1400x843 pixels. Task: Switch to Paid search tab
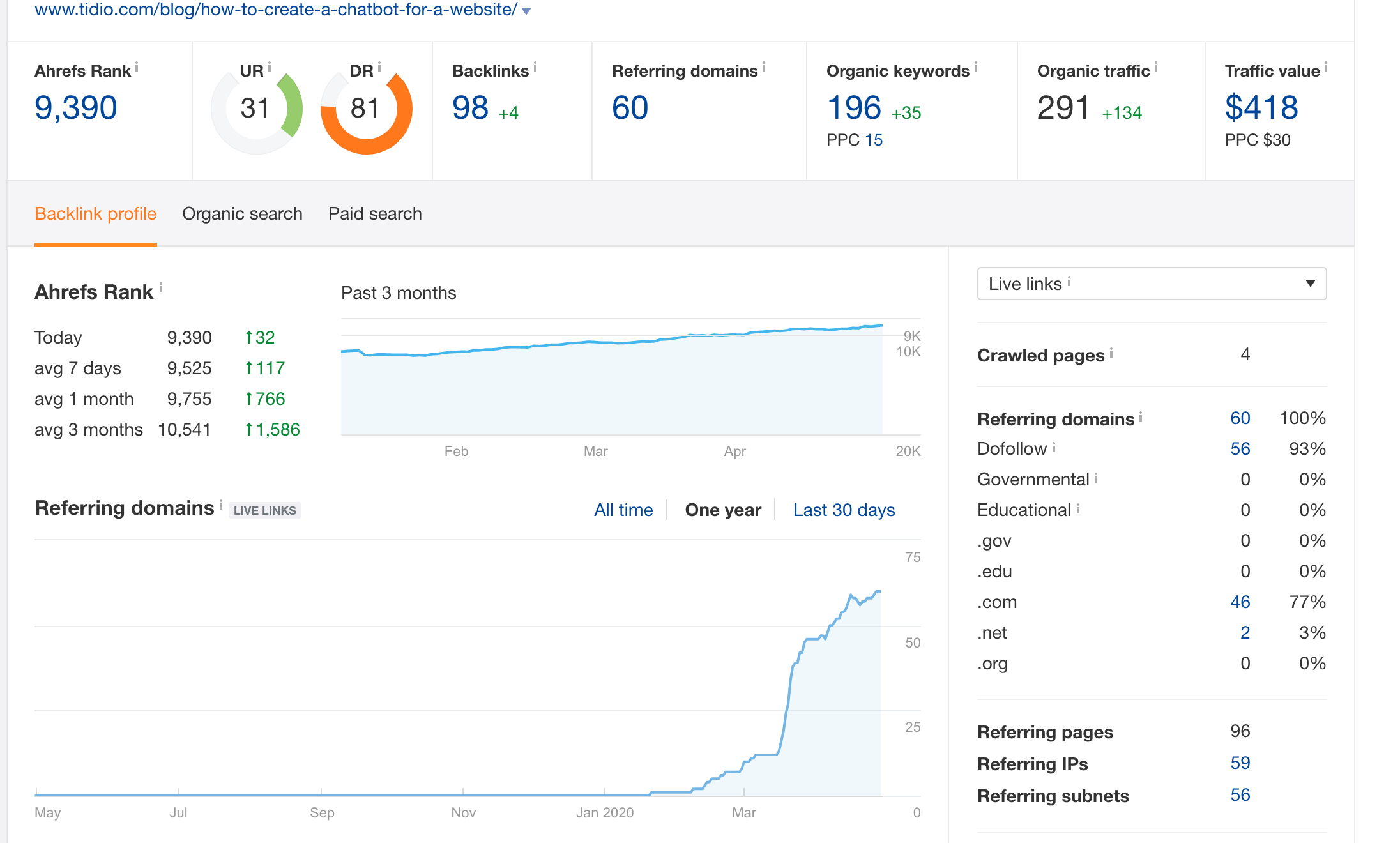coord(375,214)
